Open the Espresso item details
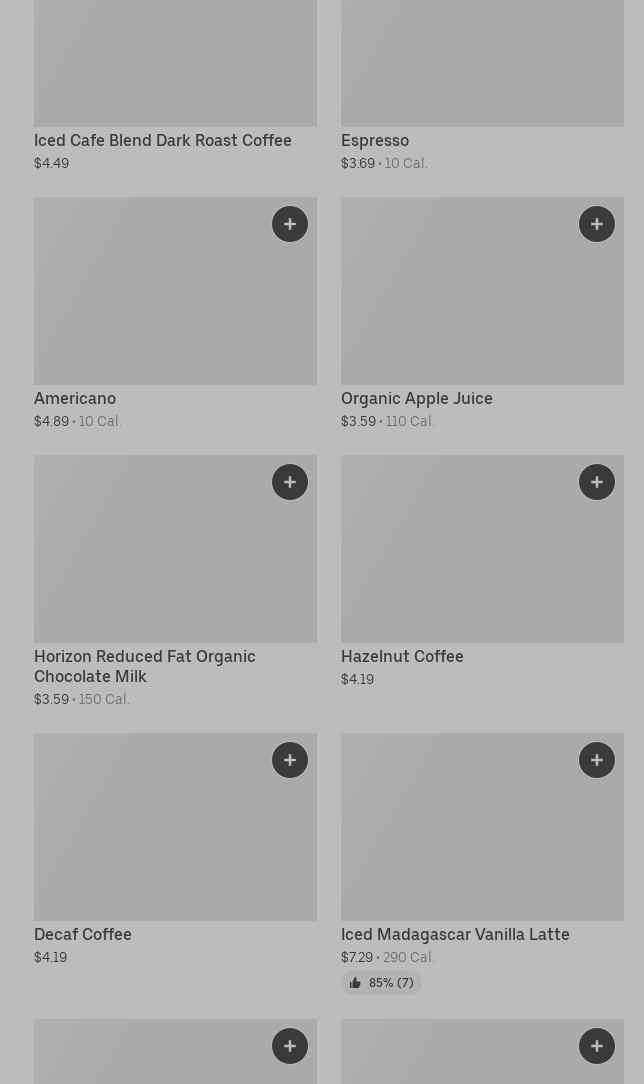 (x=375, y=140)
